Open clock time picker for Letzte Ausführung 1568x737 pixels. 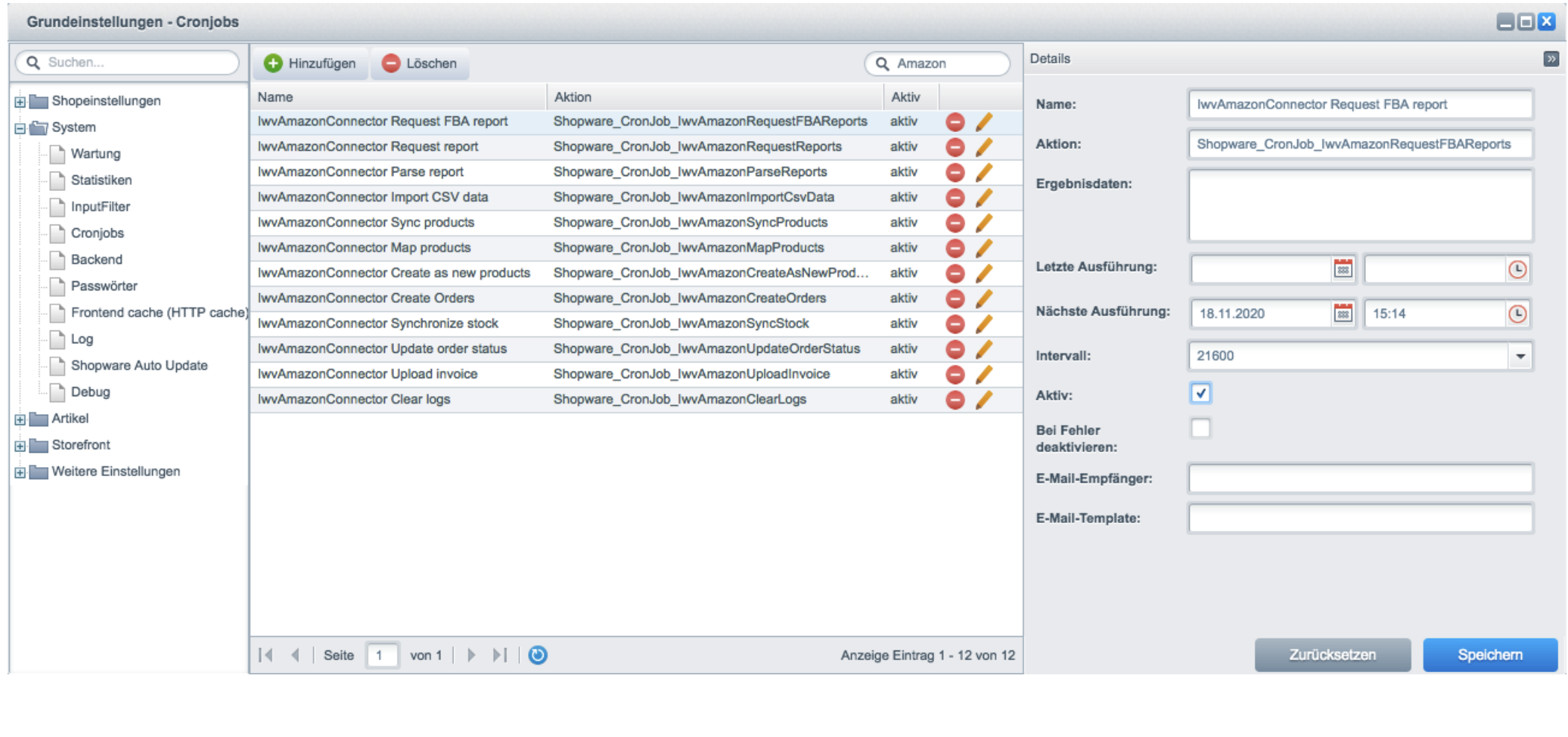(x=1517, y=269)
